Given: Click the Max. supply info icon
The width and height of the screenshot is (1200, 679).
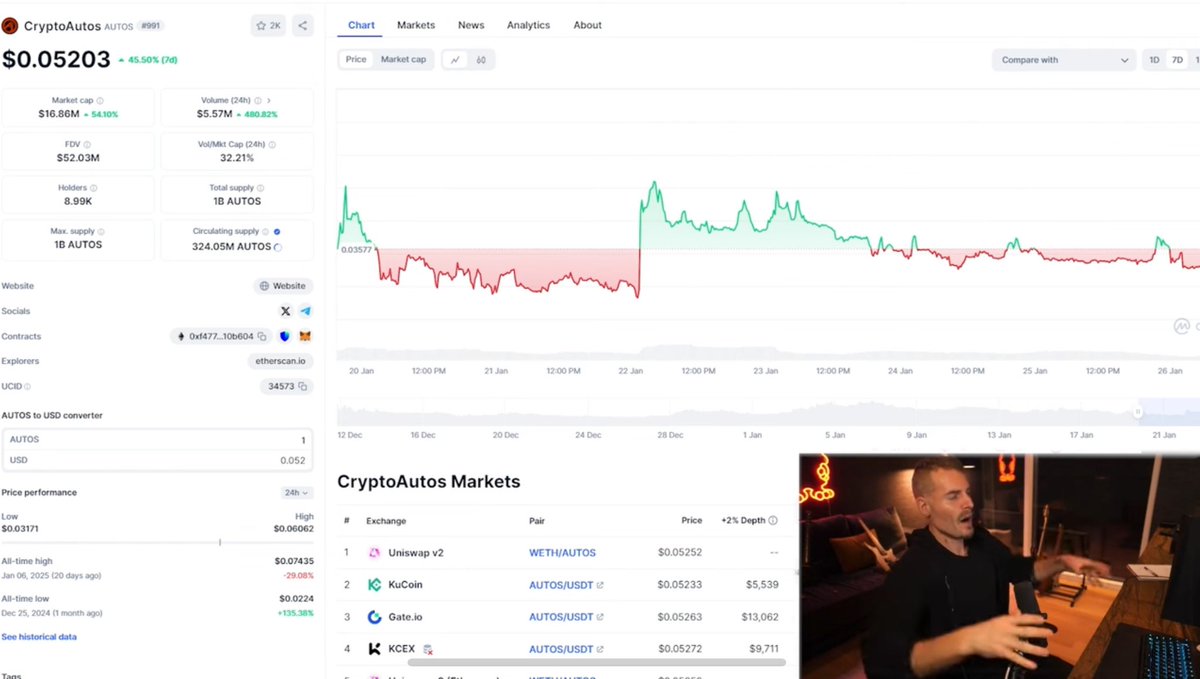Looking at the screenshot, I should (101, 231).
